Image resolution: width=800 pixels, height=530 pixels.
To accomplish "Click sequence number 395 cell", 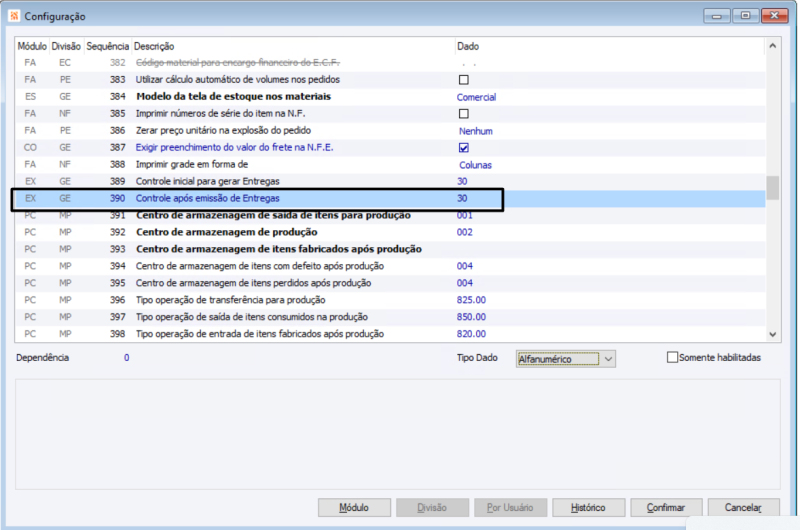I will 117,283.
